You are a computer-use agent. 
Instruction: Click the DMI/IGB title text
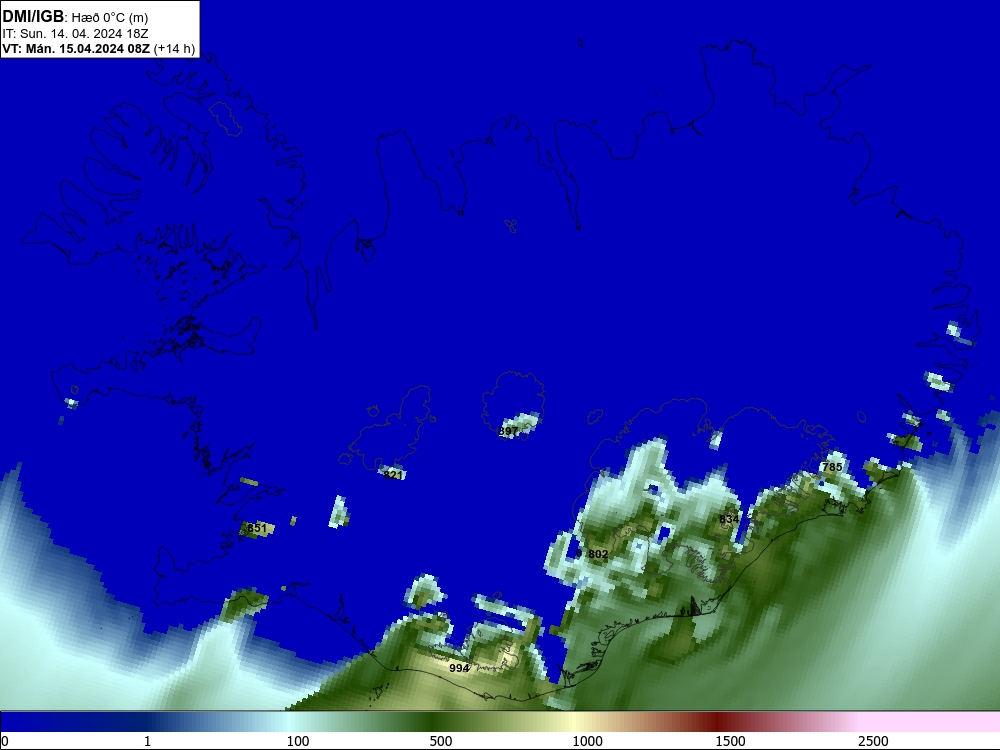pyautogui.click(x=33, y=17)
